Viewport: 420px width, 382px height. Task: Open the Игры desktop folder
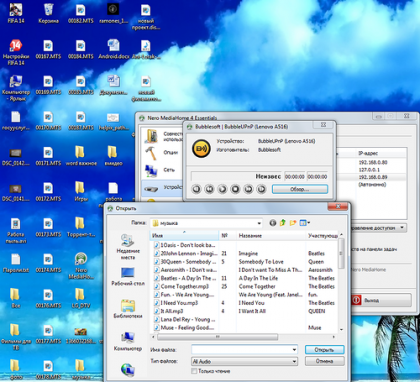[x=81, y=191]
